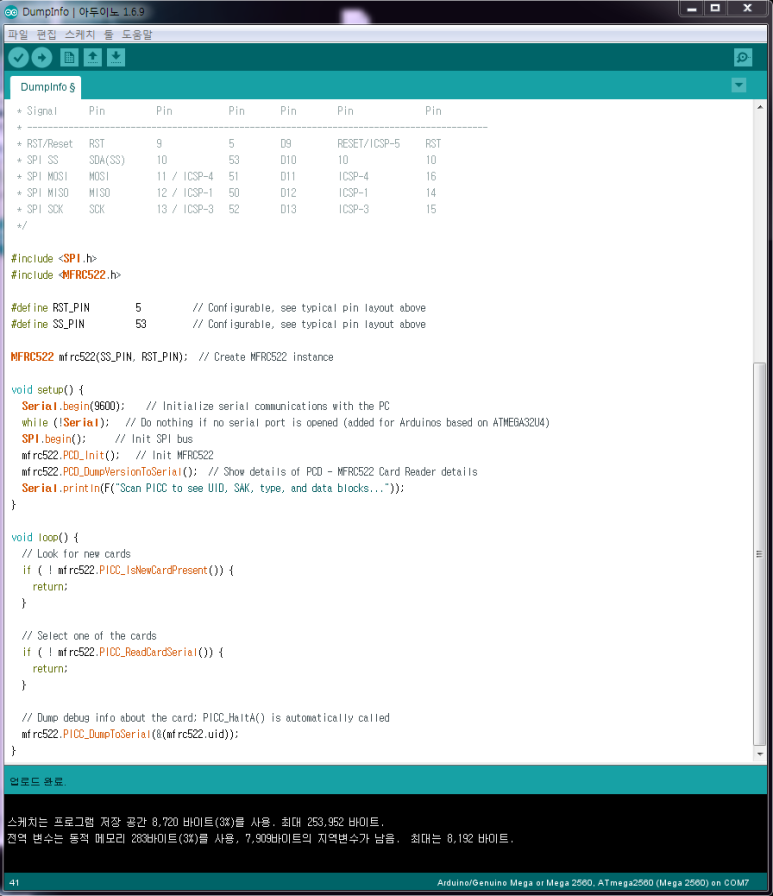Viewport: 773px width, 896px height.
Task: Click the '// Dump debug info about the card' comment
Action: [x=206, y=718]
